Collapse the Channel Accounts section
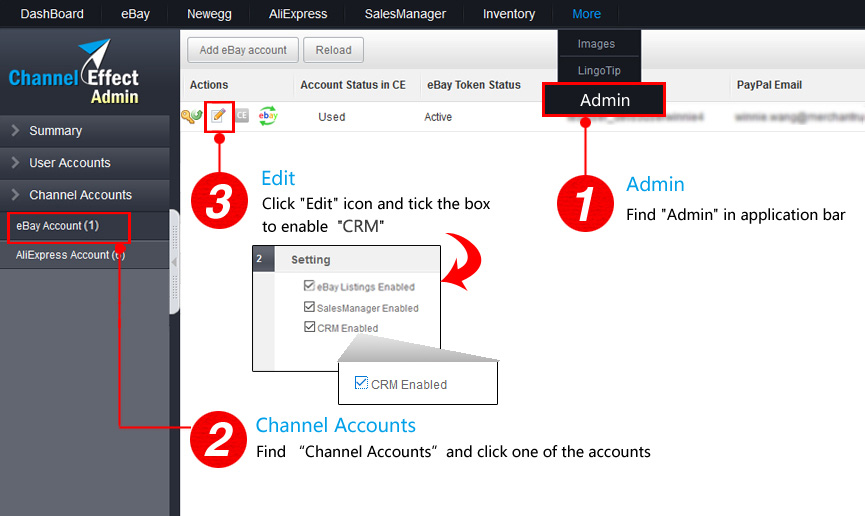Screen dimensions: 866x516 (x=85, y=195)
